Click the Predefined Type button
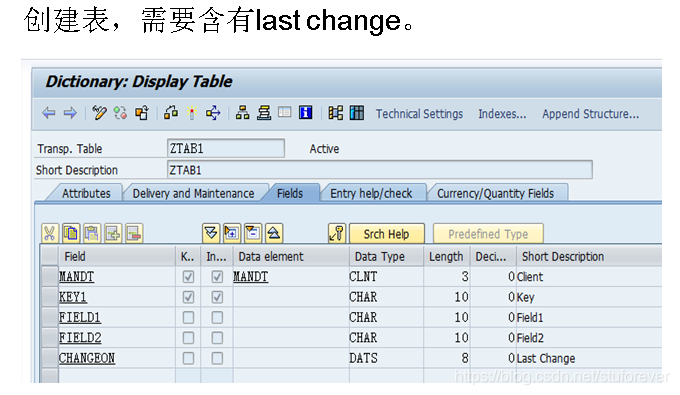 488,234
